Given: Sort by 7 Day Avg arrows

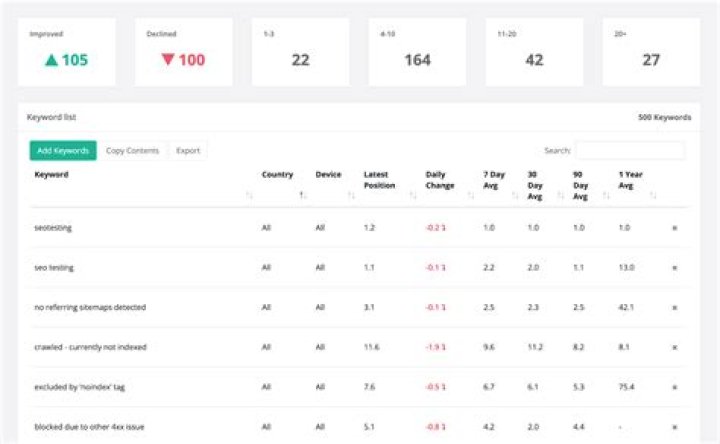Looking at the screenshot, I should 516,196.
